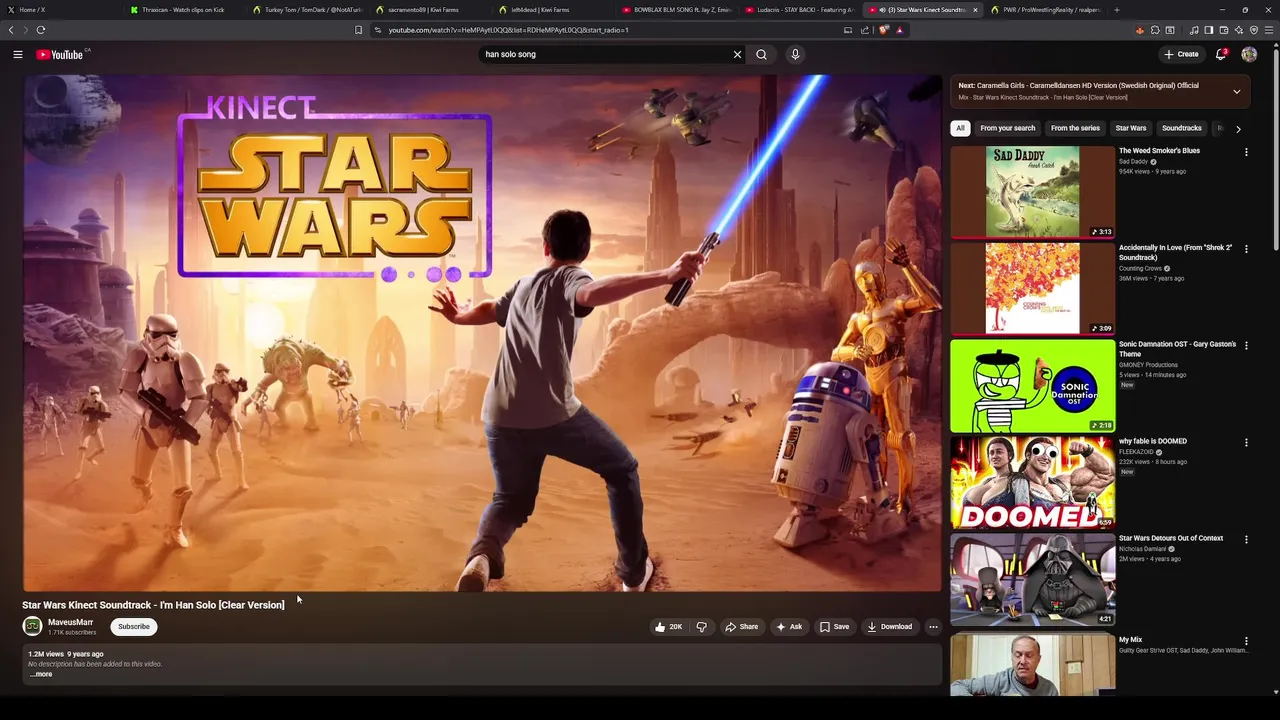Download the video
Viewport: 1280px width, 720px height.
[x=890, y=627]
